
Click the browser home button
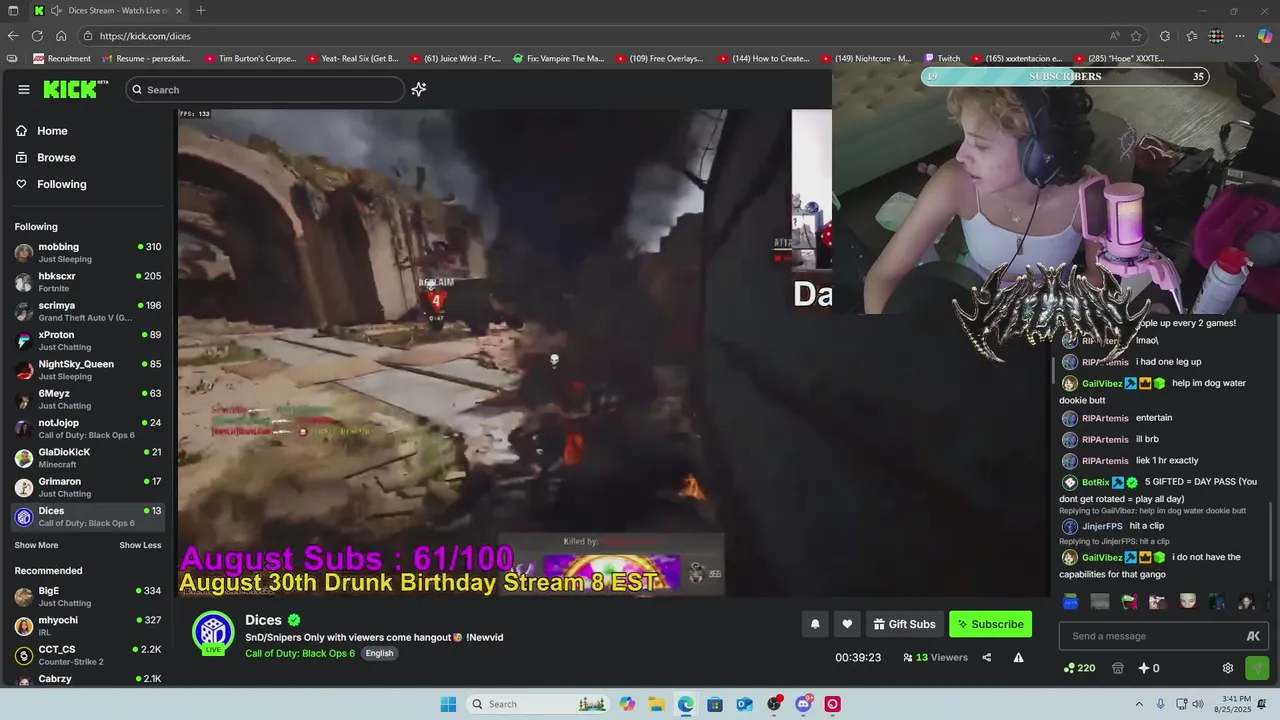pos(61,36)
